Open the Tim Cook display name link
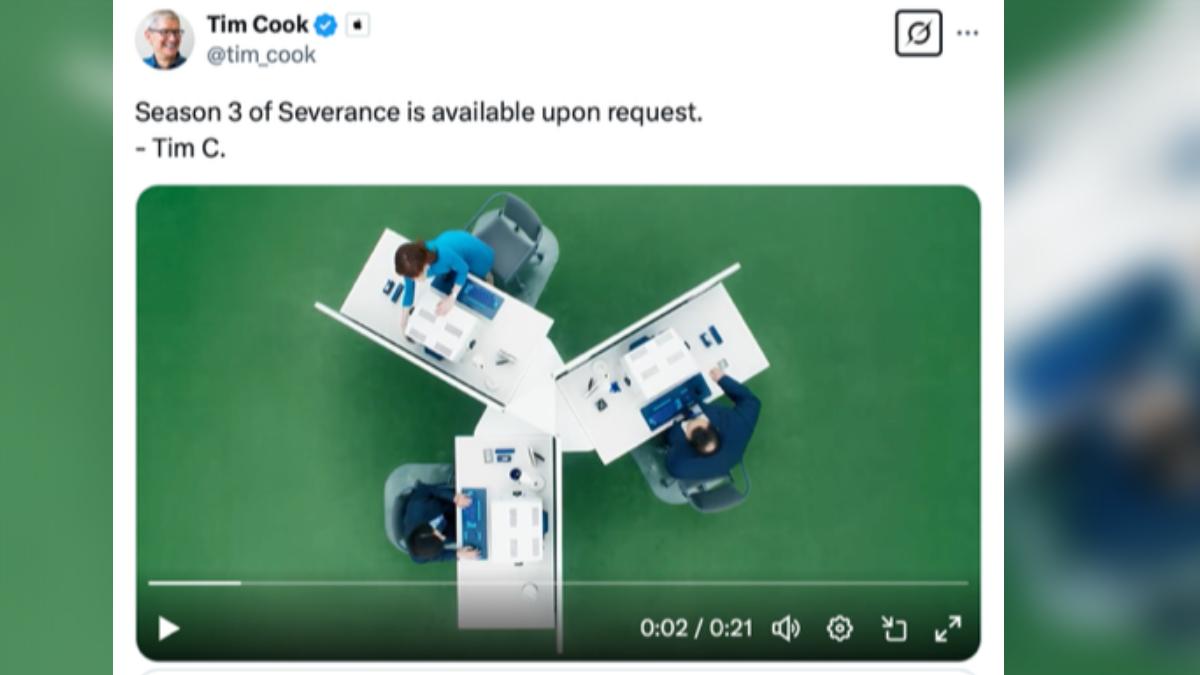 [x=258, y=25]
